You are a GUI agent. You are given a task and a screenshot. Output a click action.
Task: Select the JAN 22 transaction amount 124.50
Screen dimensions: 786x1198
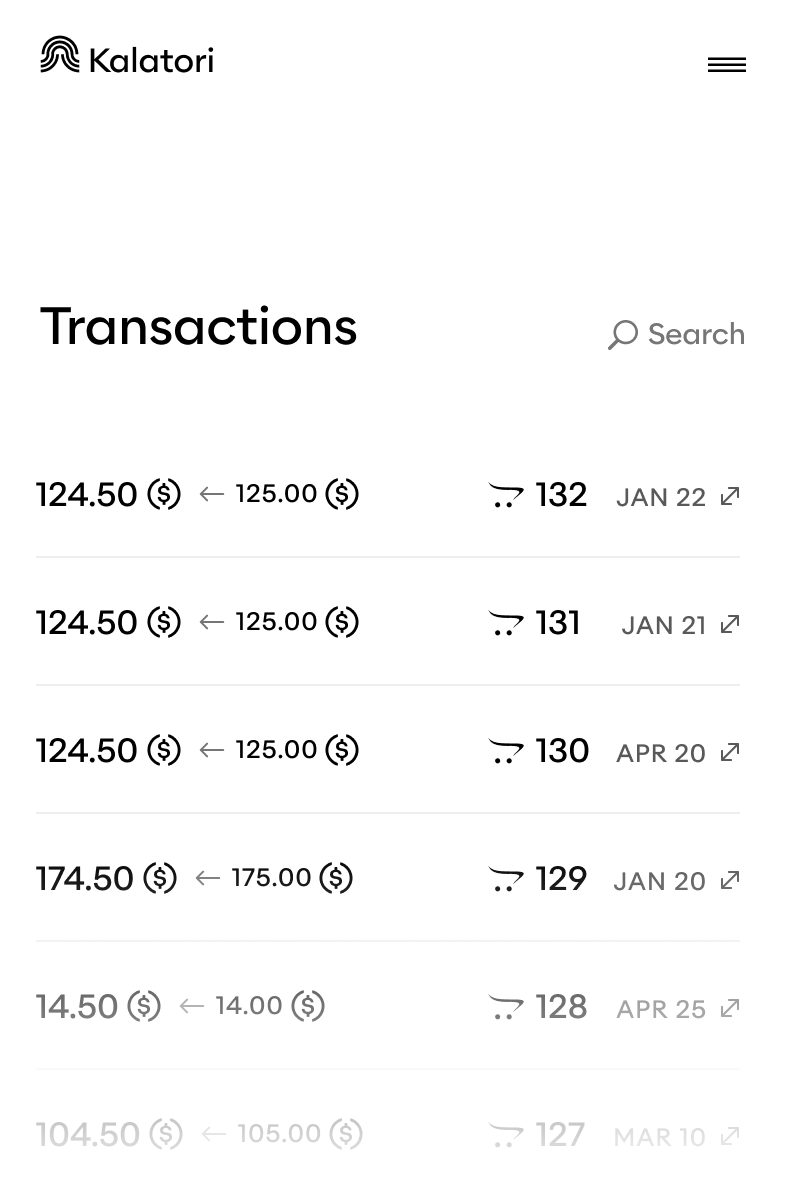pos(86,495)
